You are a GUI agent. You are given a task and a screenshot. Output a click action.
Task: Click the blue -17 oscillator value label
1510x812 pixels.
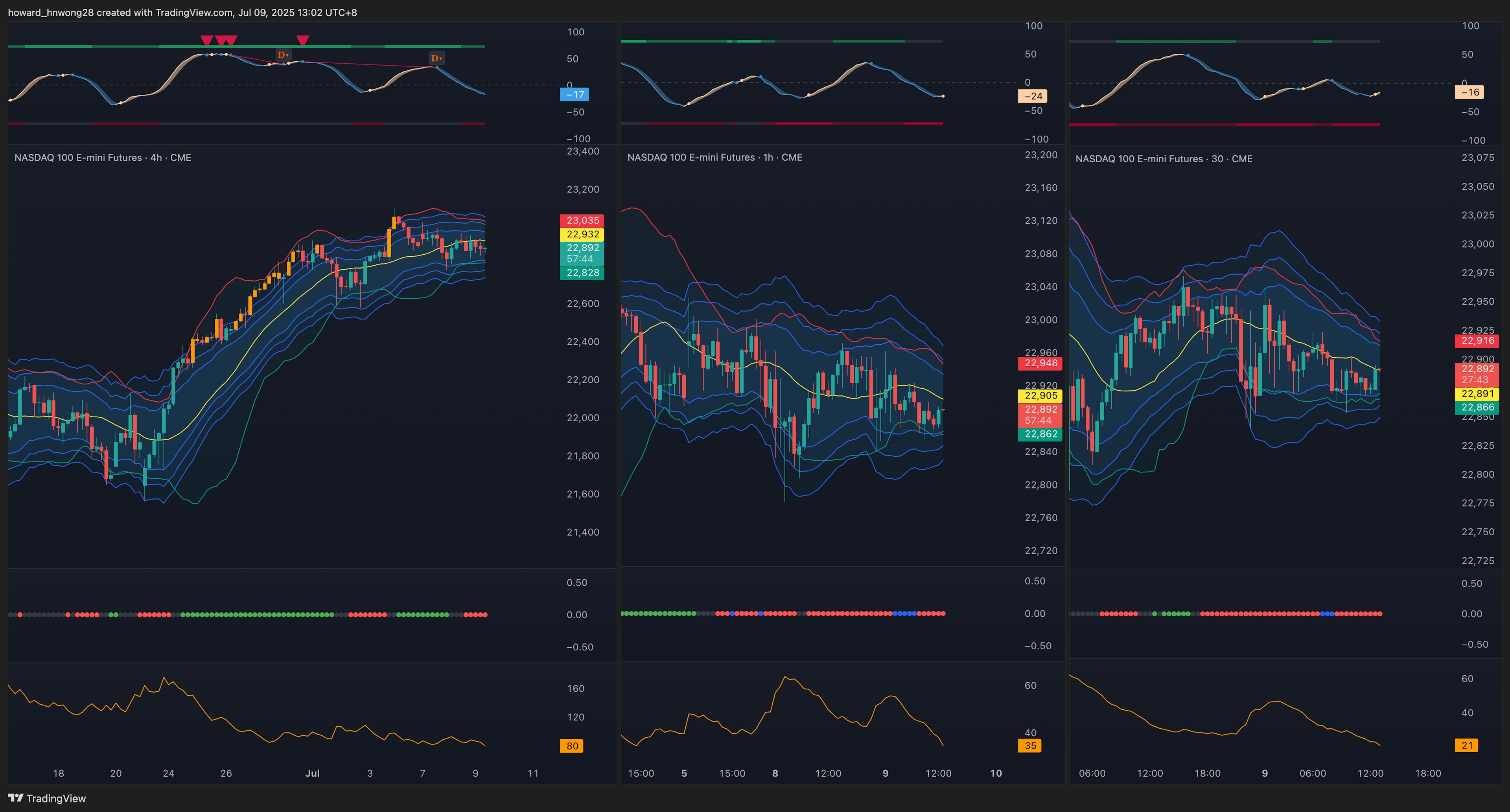pos(575,94)
